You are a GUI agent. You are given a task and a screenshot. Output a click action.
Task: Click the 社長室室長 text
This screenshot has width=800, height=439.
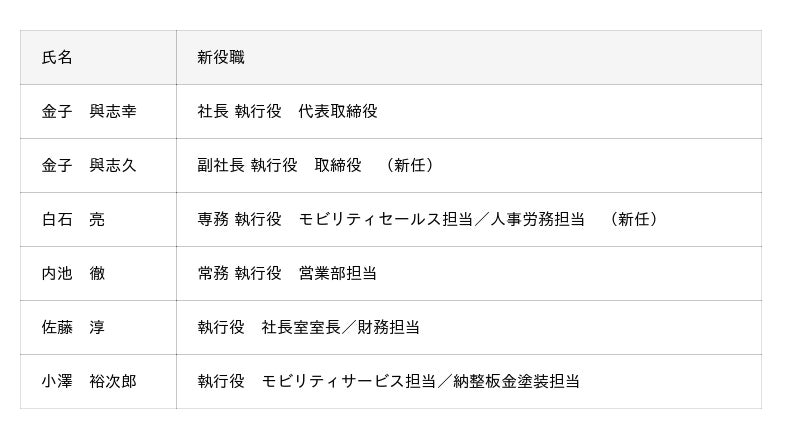point(302,328)
